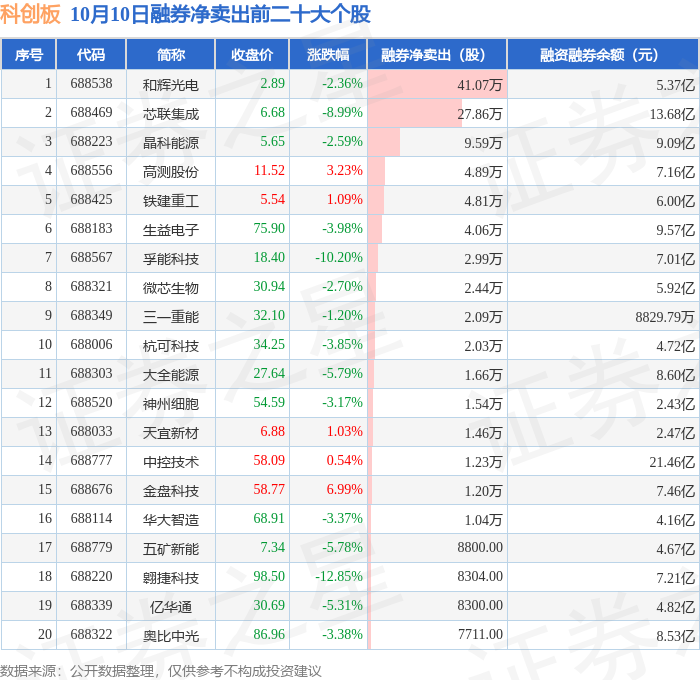The width and height of the screenshot is (700, 680).
Task: Click the -10.20% change value
Action: point(339,258)
